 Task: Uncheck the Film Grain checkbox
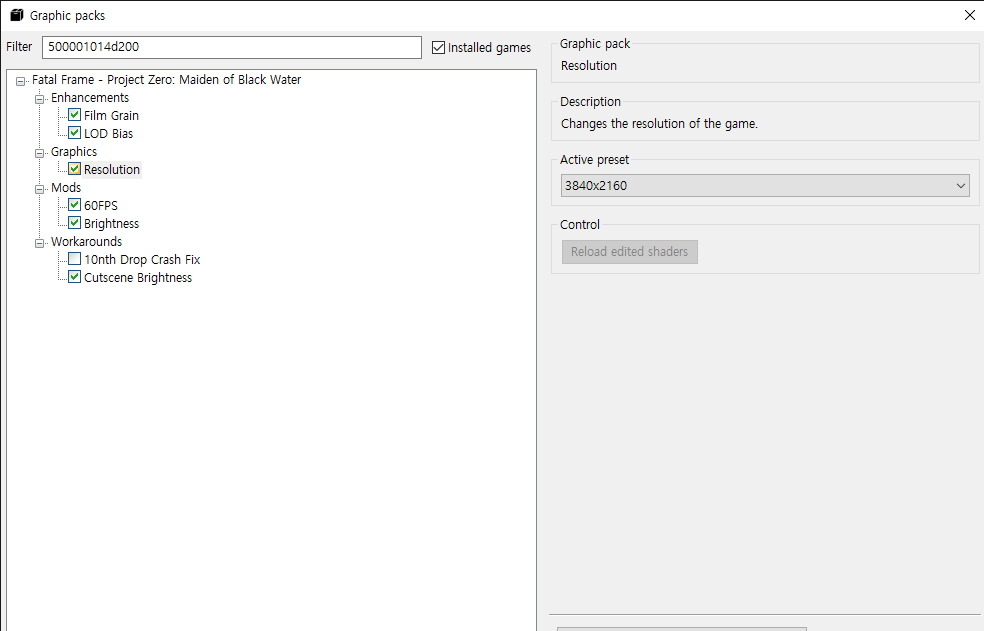[75, 115]
